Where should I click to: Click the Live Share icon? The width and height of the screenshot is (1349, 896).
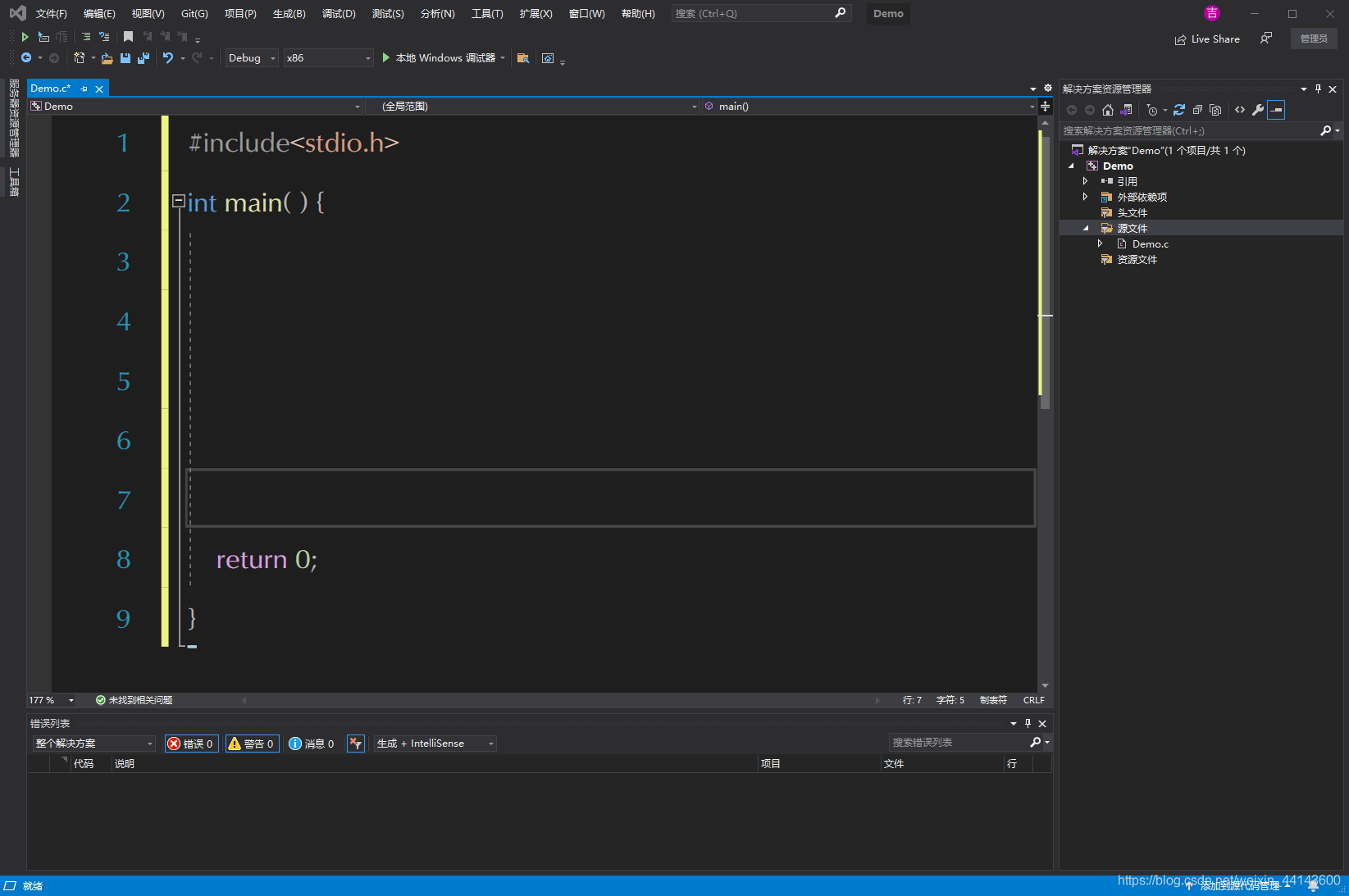point(1181,39)
